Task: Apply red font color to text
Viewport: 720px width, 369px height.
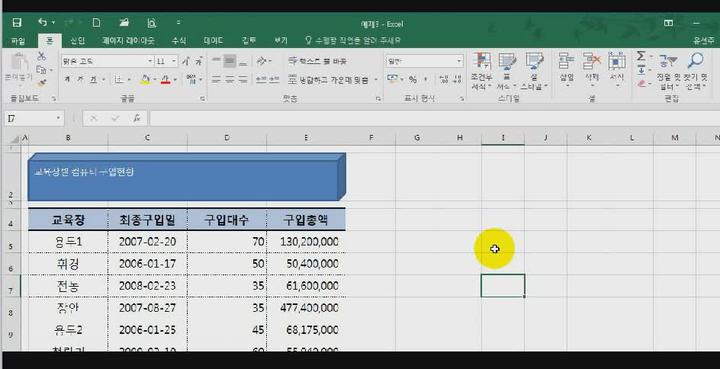Action: pyautogui.click(x=166, y=80)
